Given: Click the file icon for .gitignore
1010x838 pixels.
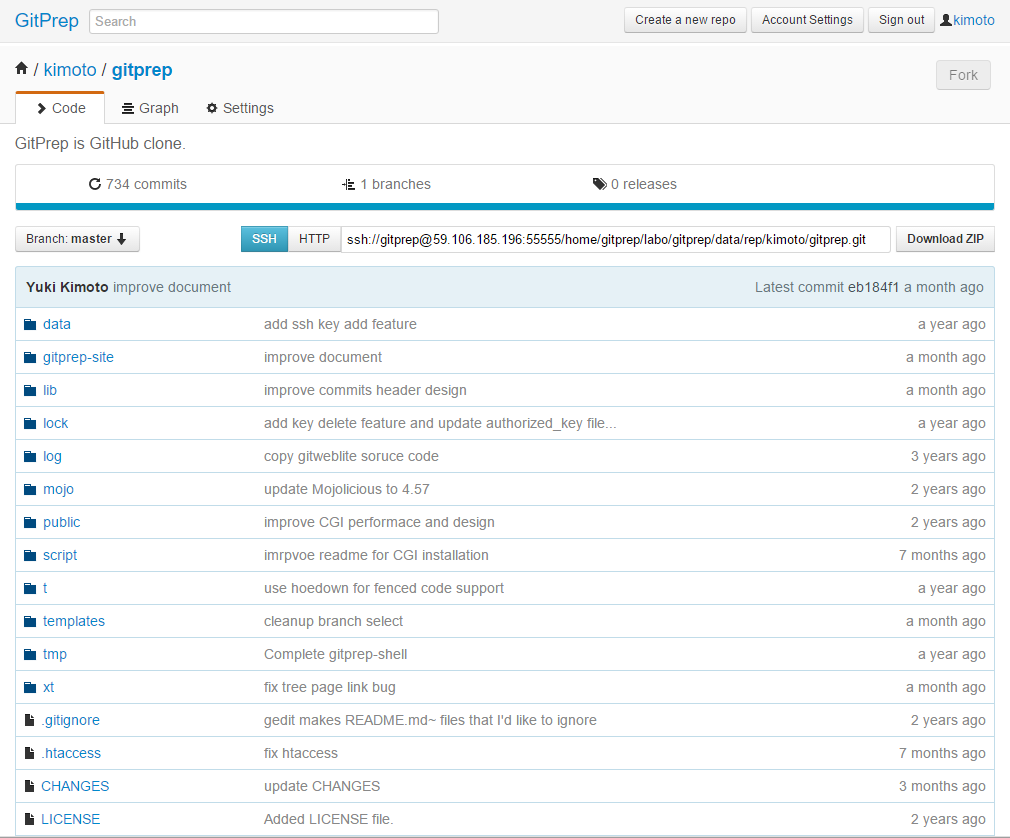Looking at the screenshot, I should (x=29, y=720).
